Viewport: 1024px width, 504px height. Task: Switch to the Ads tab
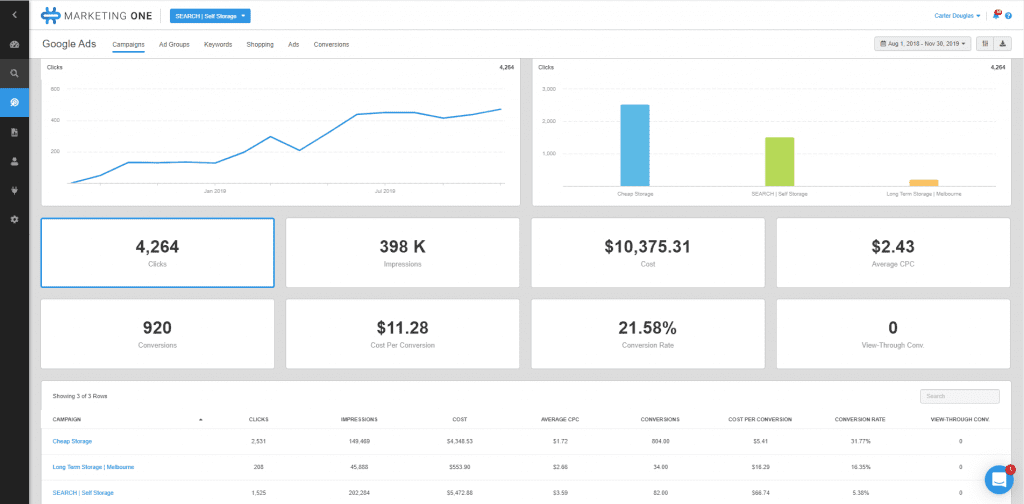294,44
